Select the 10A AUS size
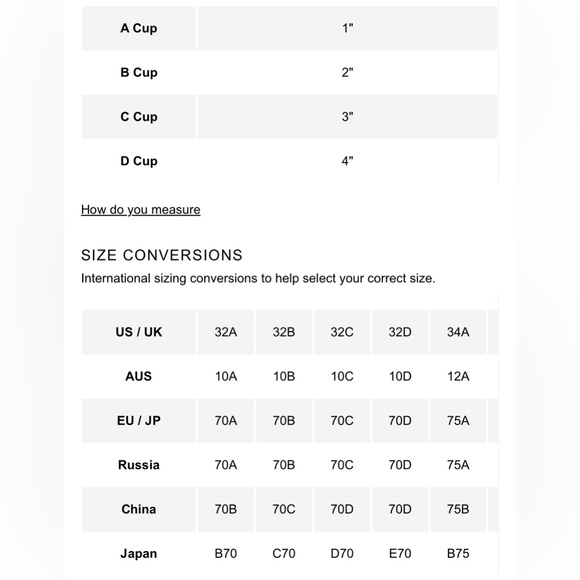580x580 pixels. pyautogui.click(x=226, y=377)
